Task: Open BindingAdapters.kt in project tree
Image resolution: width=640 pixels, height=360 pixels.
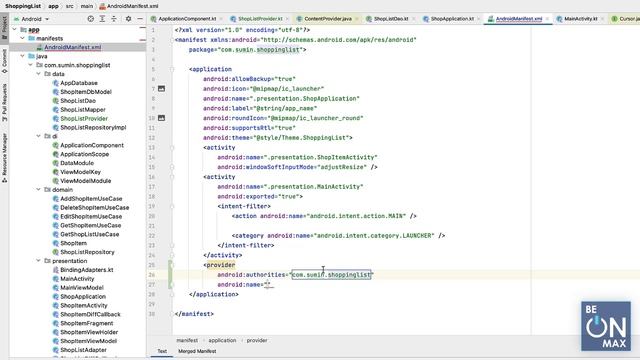Action: 87,270
